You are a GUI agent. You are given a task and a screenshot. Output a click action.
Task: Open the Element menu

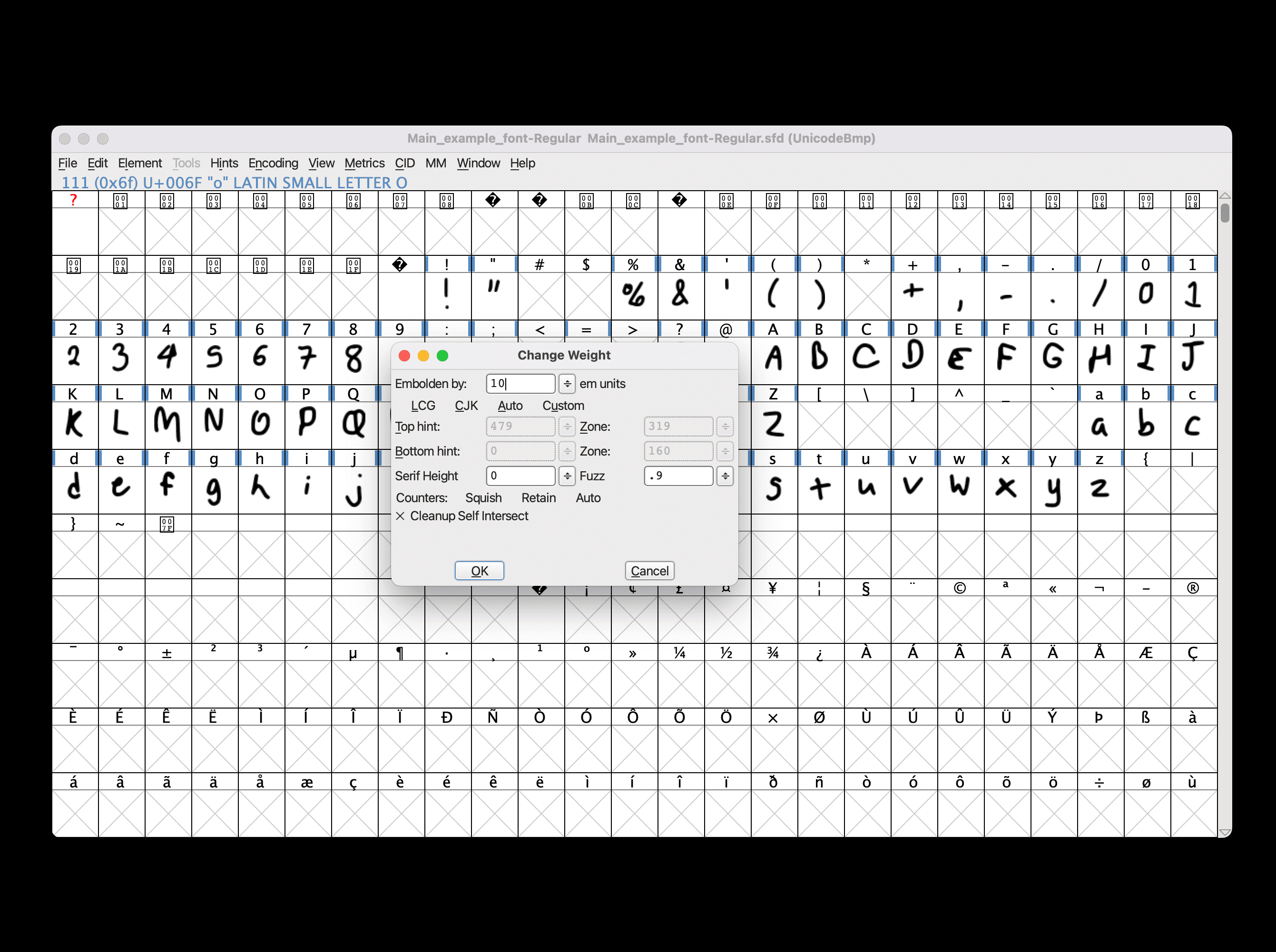coord(139,163)
